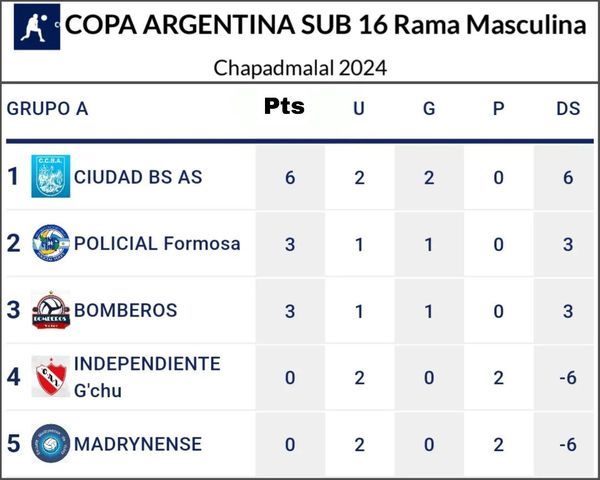
Task: Click the GRUPO A header label
Action: [48, 108]
